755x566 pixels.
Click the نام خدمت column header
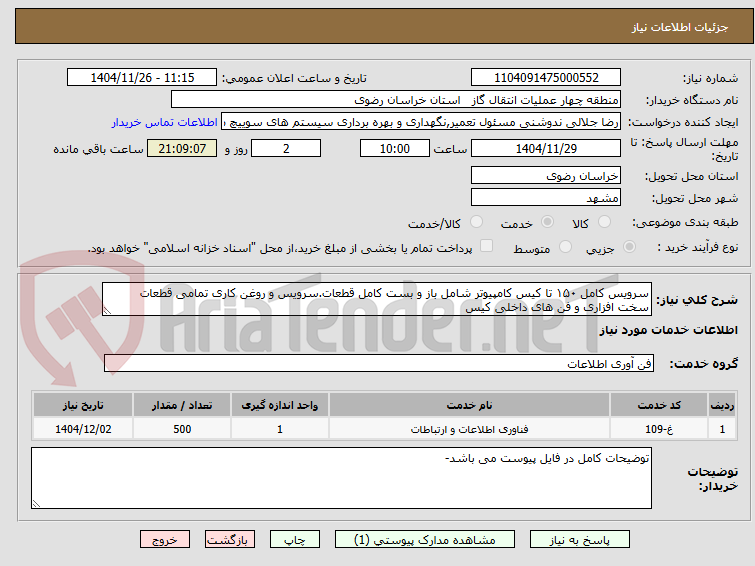tap(469, 405)
